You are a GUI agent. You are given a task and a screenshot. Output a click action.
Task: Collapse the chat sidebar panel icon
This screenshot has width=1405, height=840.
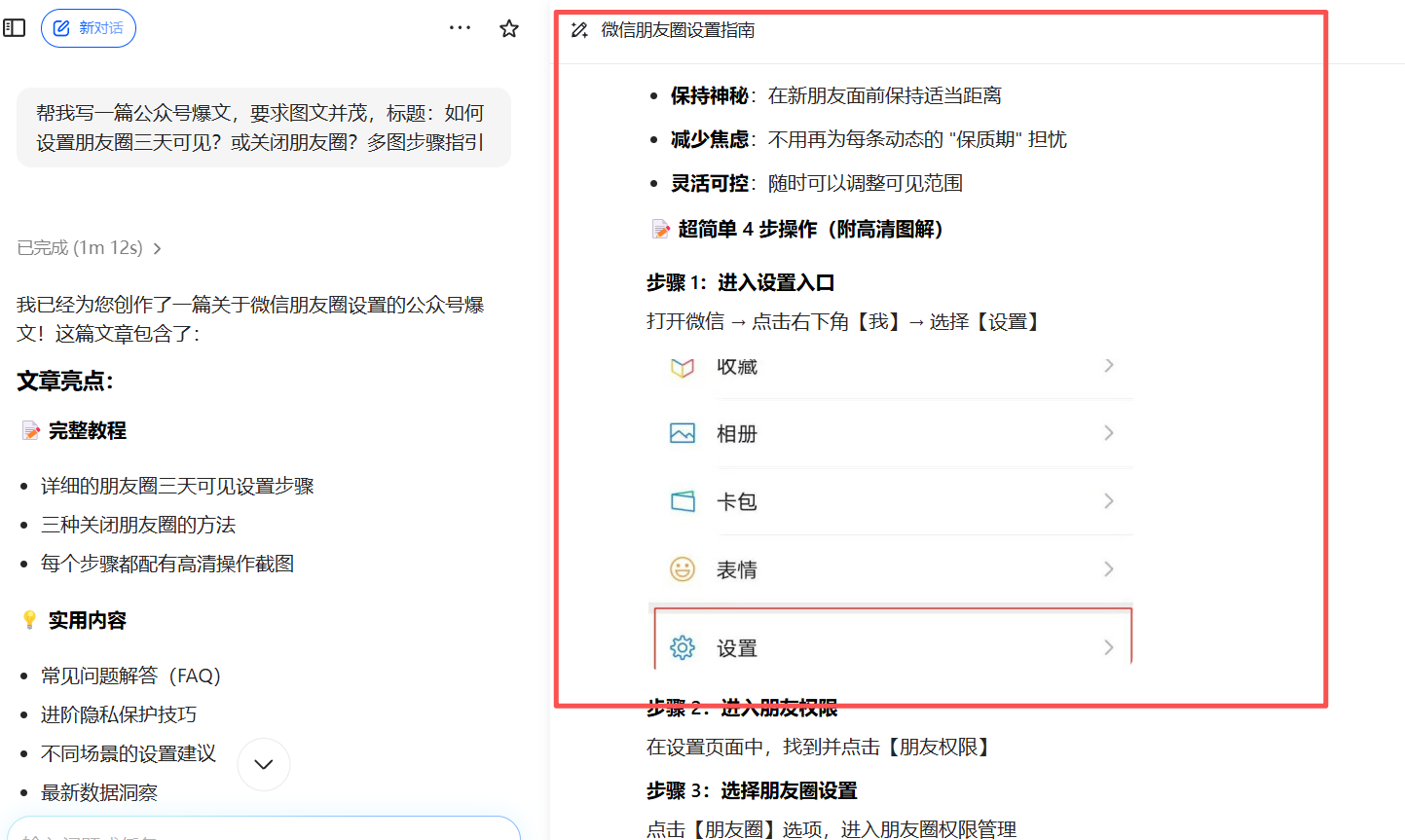point(14,27)
